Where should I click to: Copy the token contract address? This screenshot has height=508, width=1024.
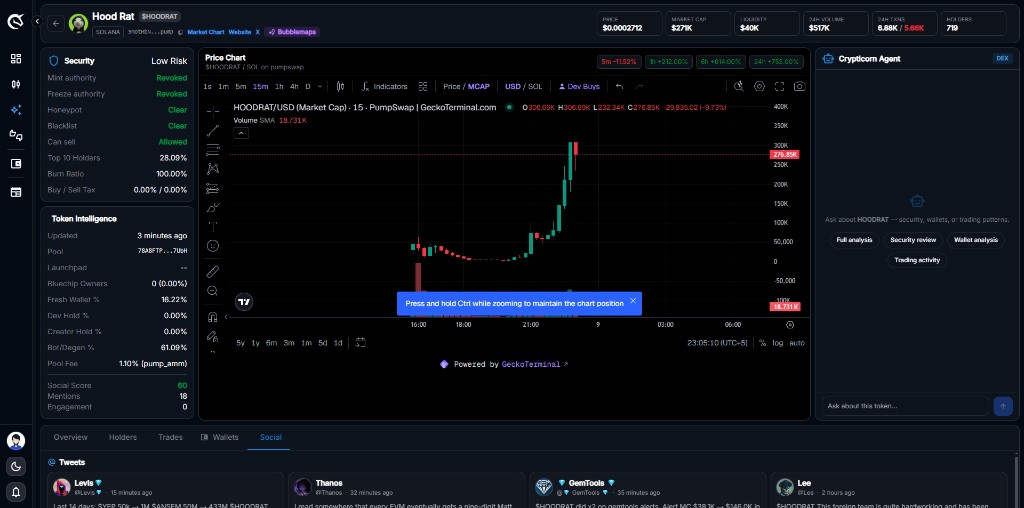tap(180, 31)
